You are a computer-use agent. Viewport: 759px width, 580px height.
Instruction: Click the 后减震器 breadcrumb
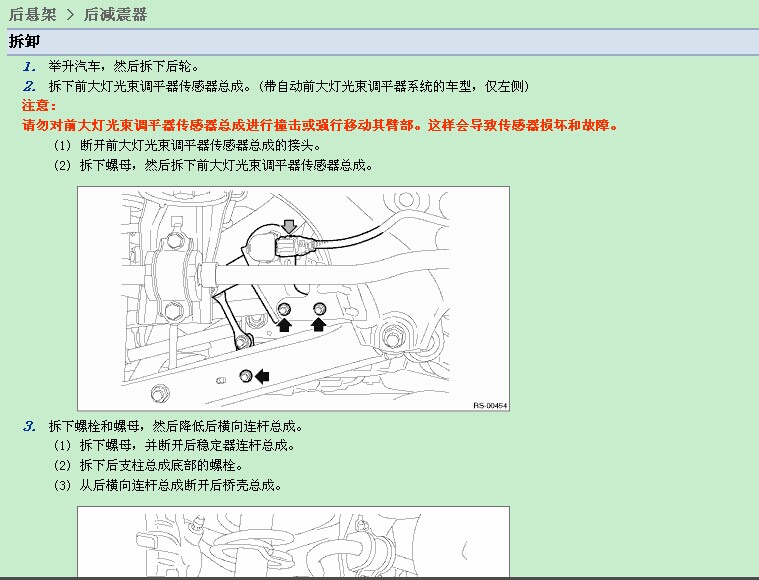(x=115, y=15)
